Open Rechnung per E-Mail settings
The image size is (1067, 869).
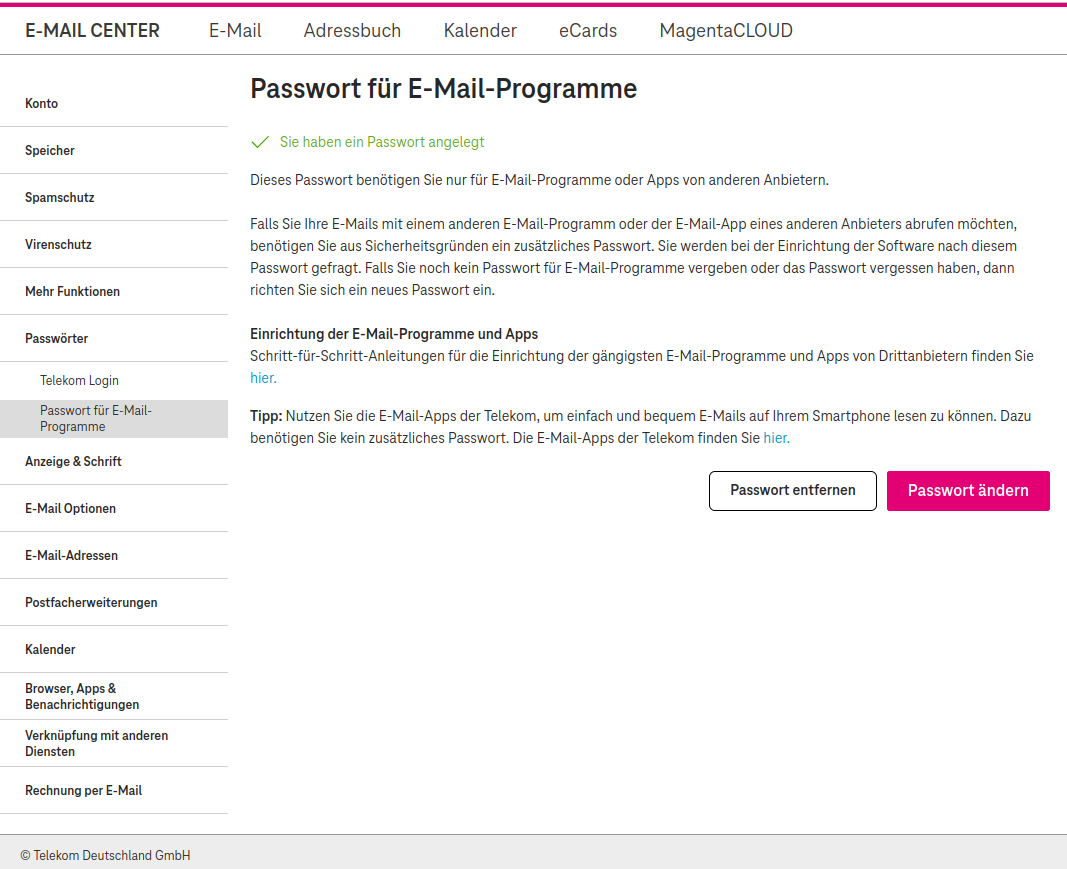pos(114,790)
